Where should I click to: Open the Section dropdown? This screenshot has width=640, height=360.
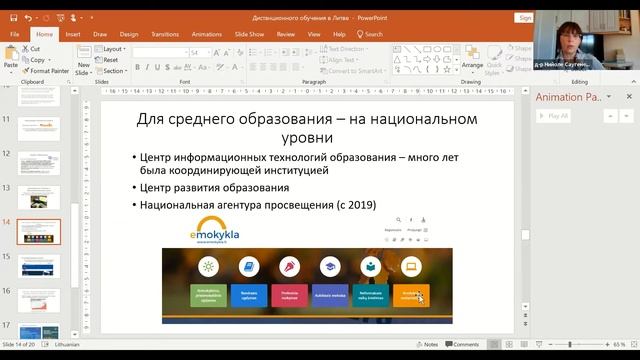tap(111, 71)
